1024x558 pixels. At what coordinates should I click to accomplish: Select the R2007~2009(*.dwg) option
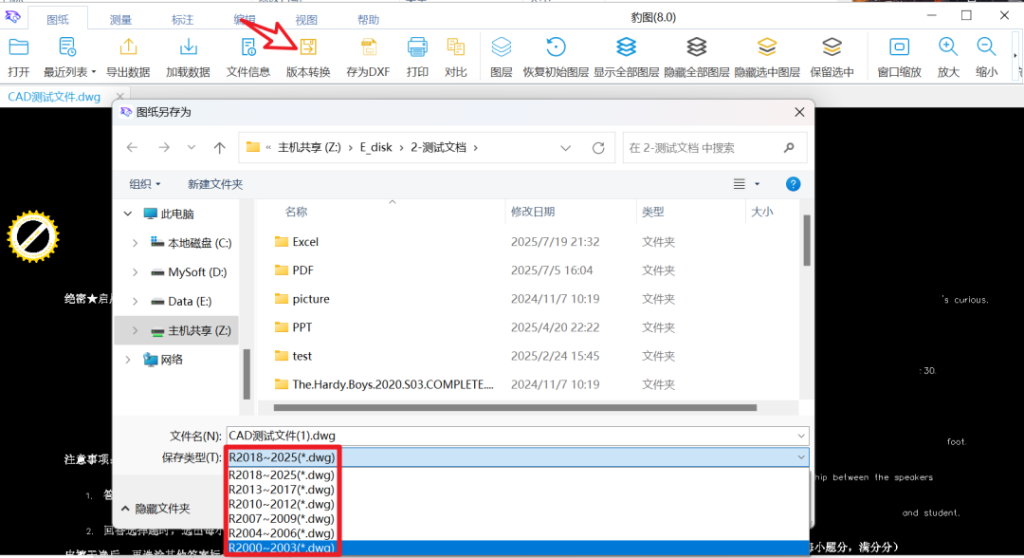[281, 519]
